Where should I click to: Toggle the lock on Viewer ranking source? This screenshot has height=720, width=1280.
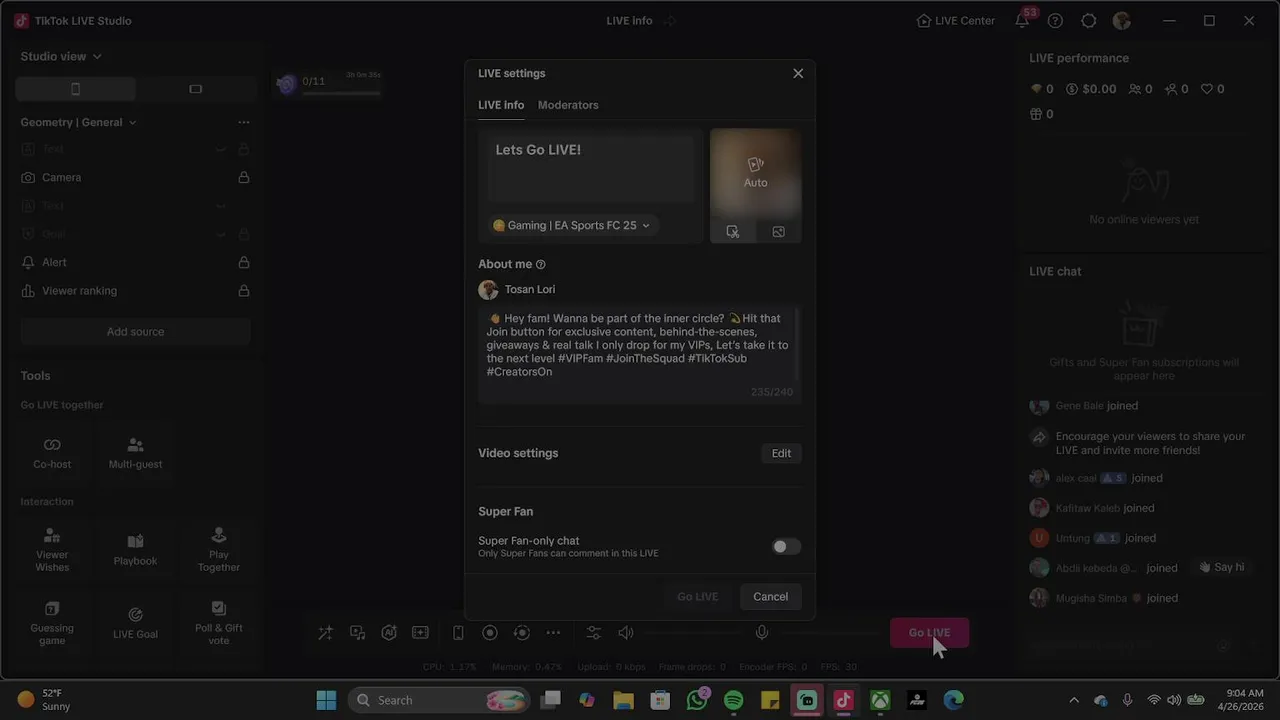(x=243, y=291)
